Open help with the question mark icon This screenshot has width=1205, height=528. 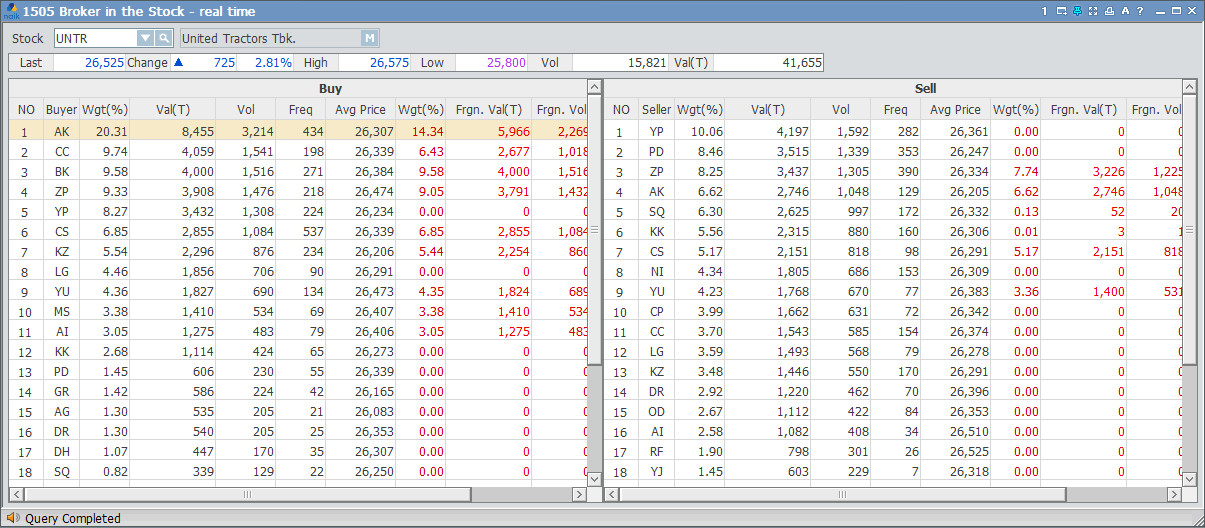(x=1140, y=11)
